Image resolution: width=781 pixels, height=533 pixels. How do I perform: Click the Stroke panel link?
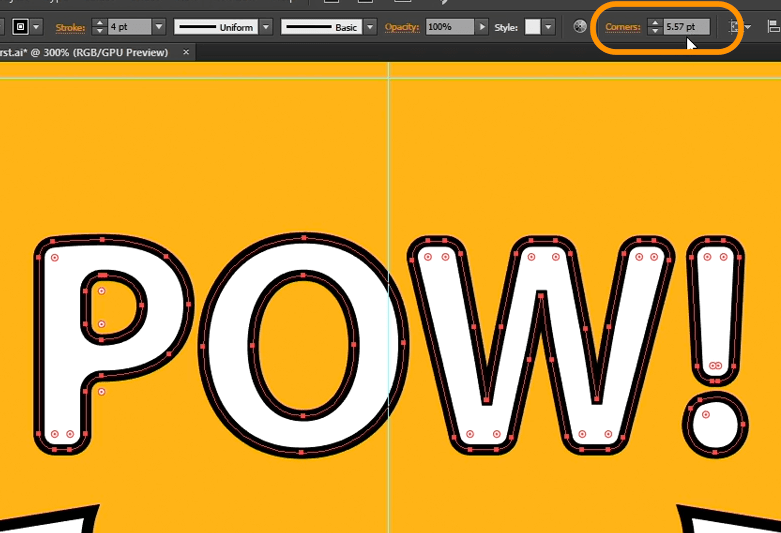pos(70,27)
